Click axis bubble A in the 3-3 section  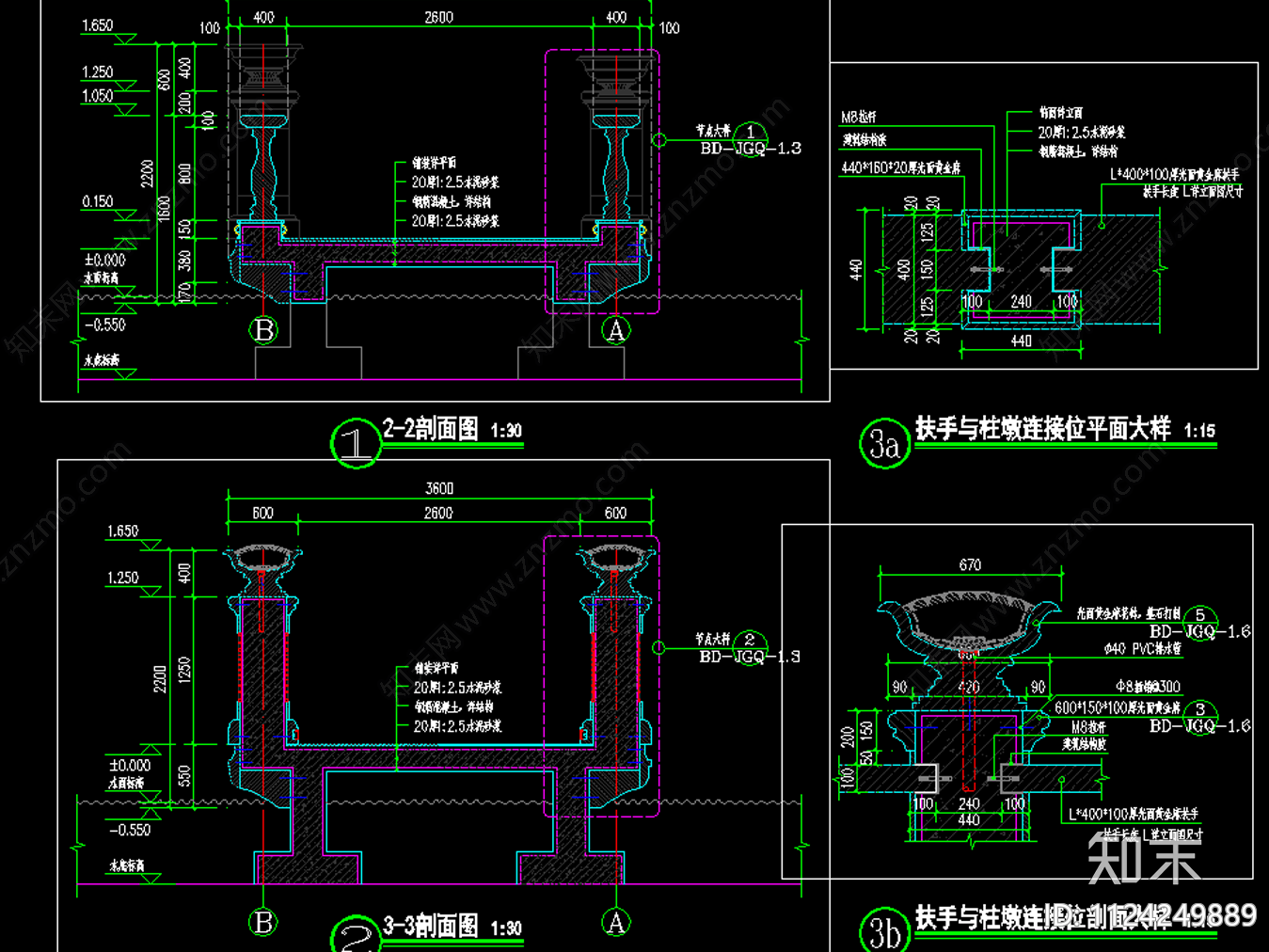(x=615, y=923)
